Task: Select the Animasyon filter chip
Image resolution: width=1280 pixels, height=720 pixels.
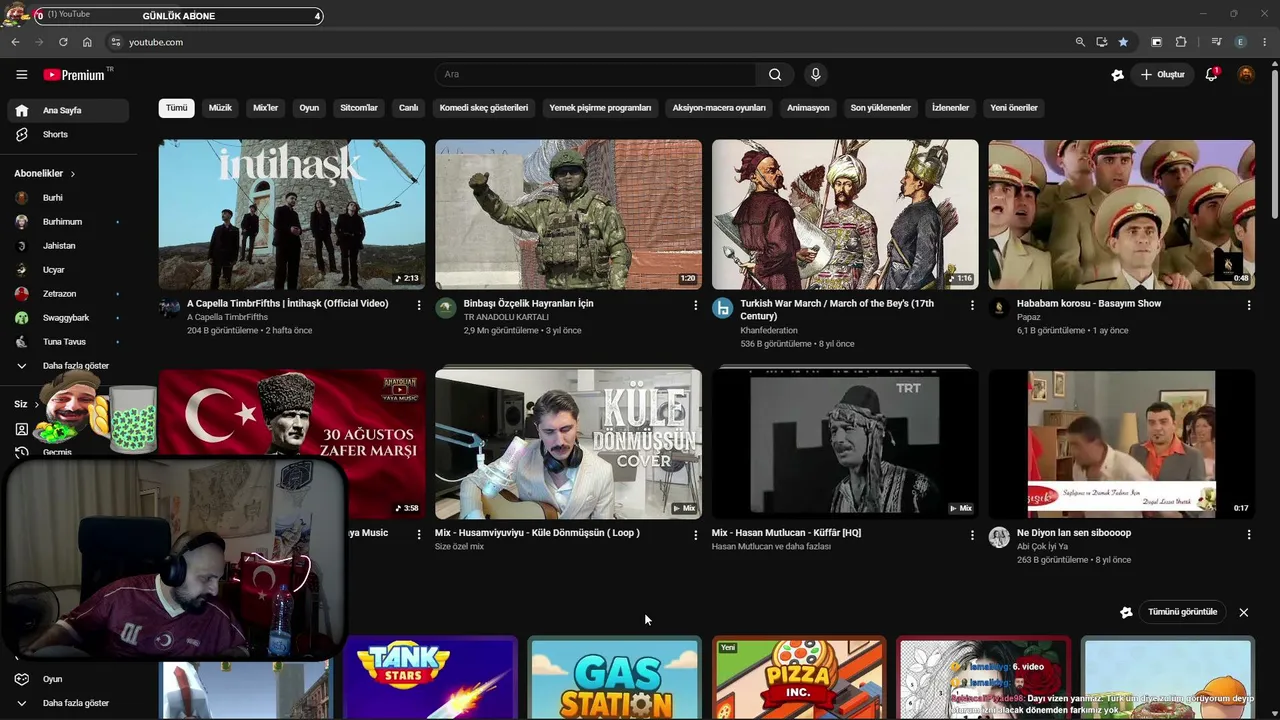Action: 808,108
